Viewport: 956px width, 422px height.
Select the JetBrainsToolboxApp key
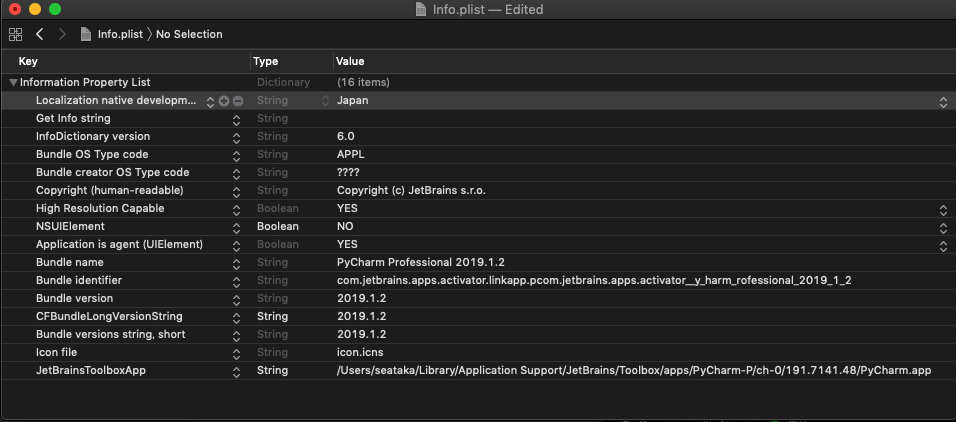point(91,370)
